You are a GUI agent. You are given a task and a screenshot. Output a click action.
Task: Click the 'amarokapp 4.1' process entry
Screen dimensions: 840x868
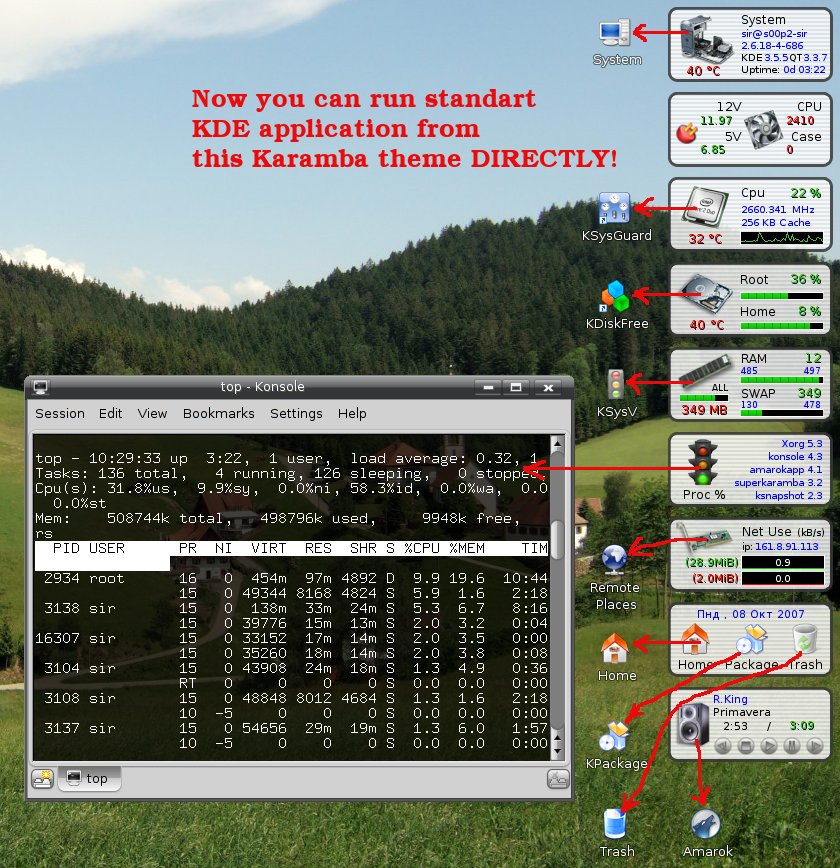(x=786, y=469)
